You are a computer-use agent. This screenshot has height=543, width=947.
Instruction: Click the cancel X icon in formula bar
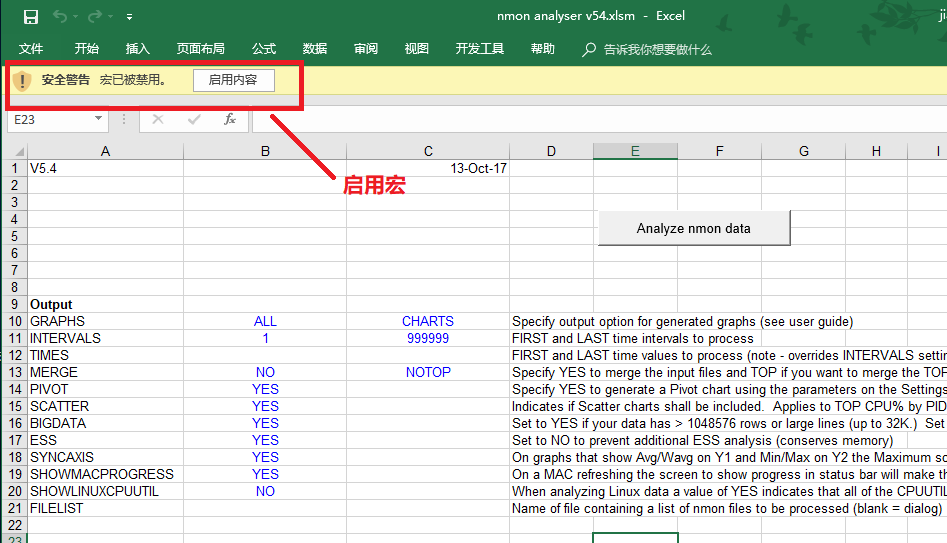pos(158,119)
